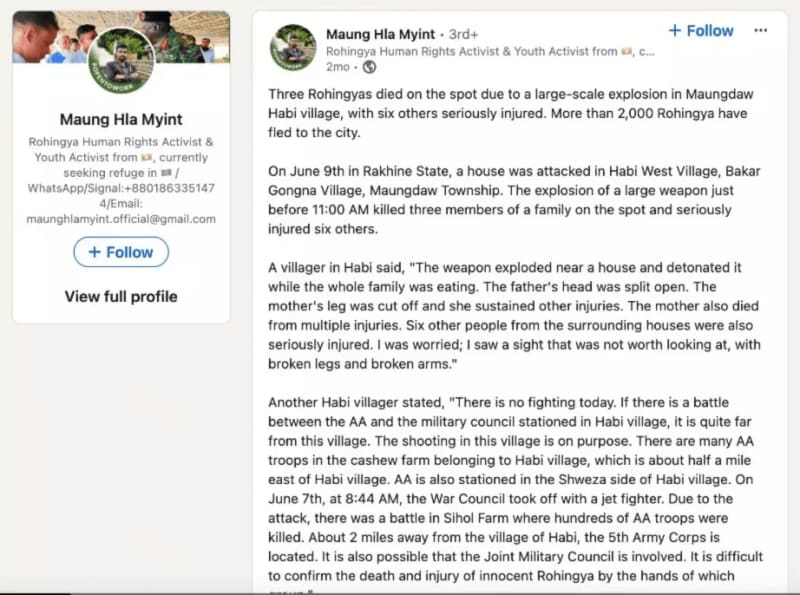Click author name in the post header
The height and width of the screenshot is (595, 800).
(x=380, y=34)
